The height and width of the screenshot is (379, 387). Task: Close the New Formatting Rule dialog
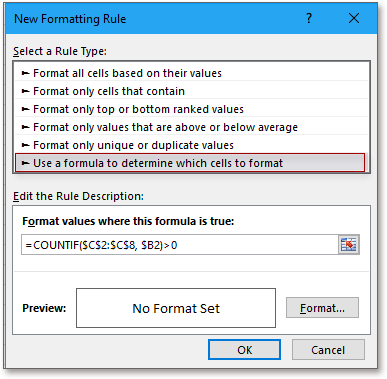point(354,18)
